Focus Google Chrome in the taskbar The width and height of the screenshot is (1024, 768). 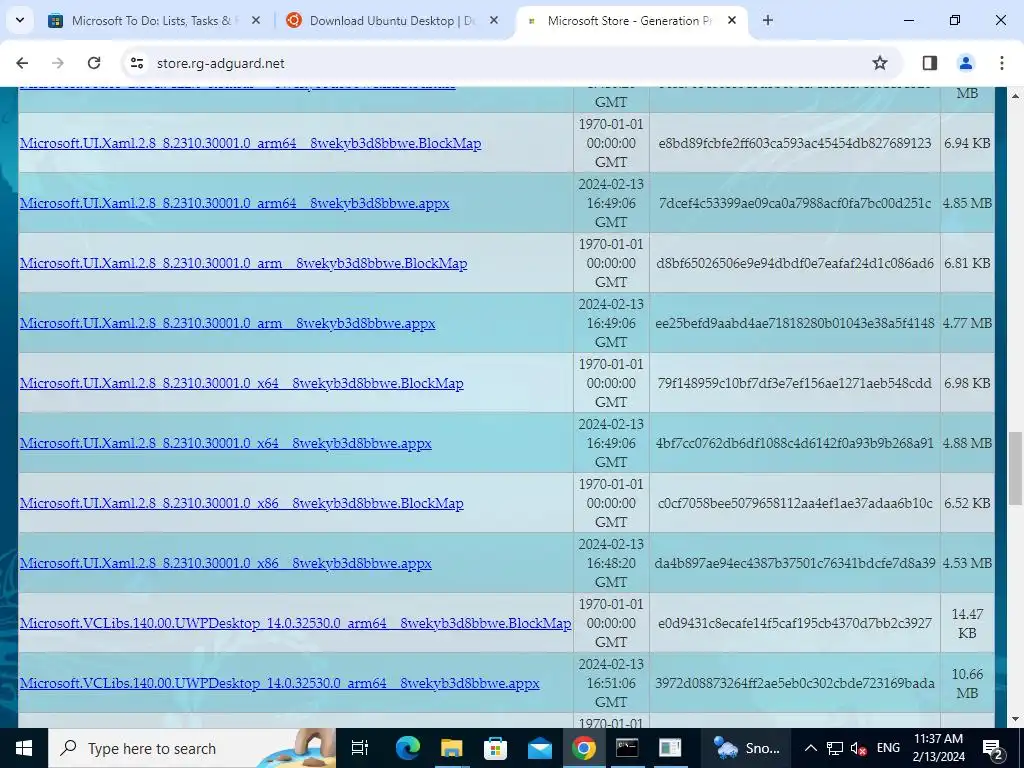(583, 748)
